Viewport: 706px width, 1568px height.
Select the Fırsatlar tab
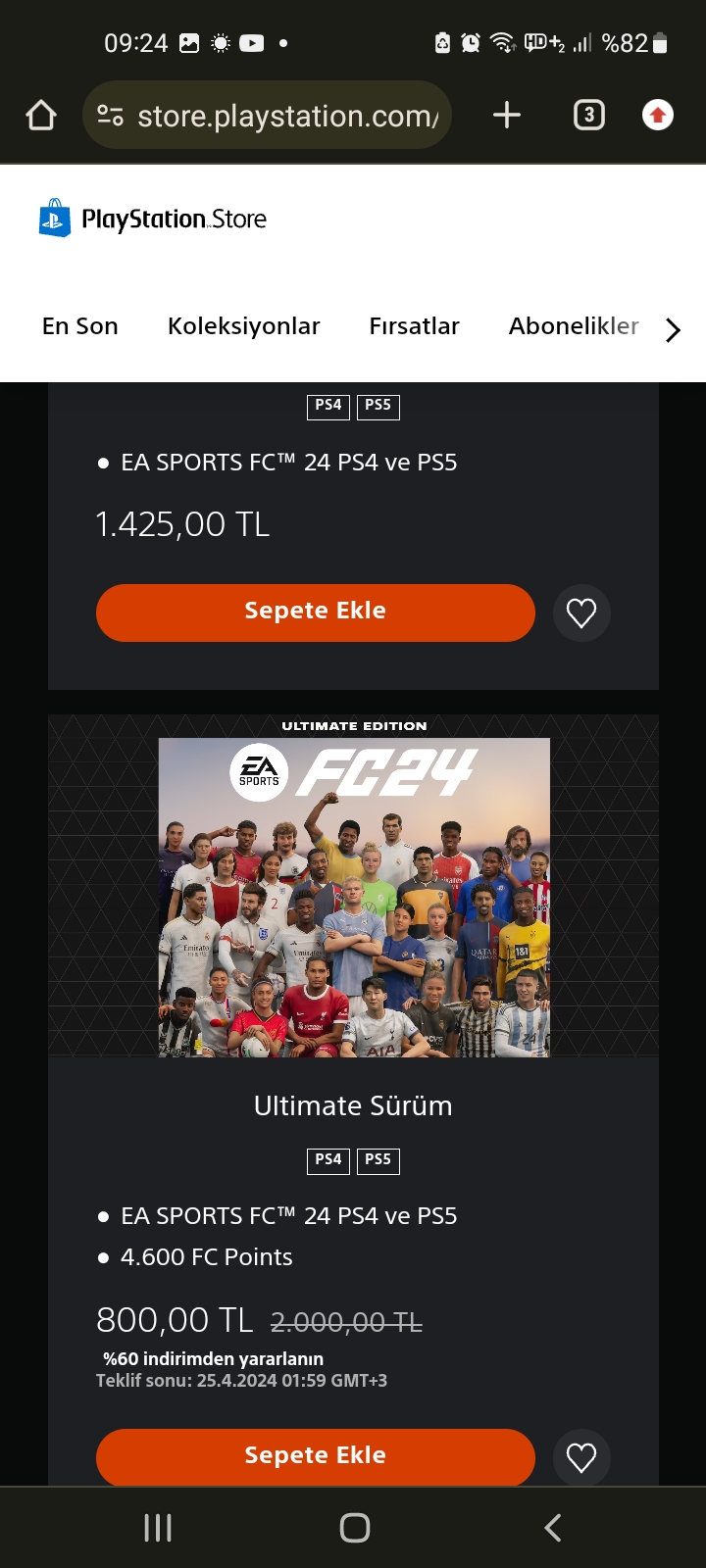414,326
